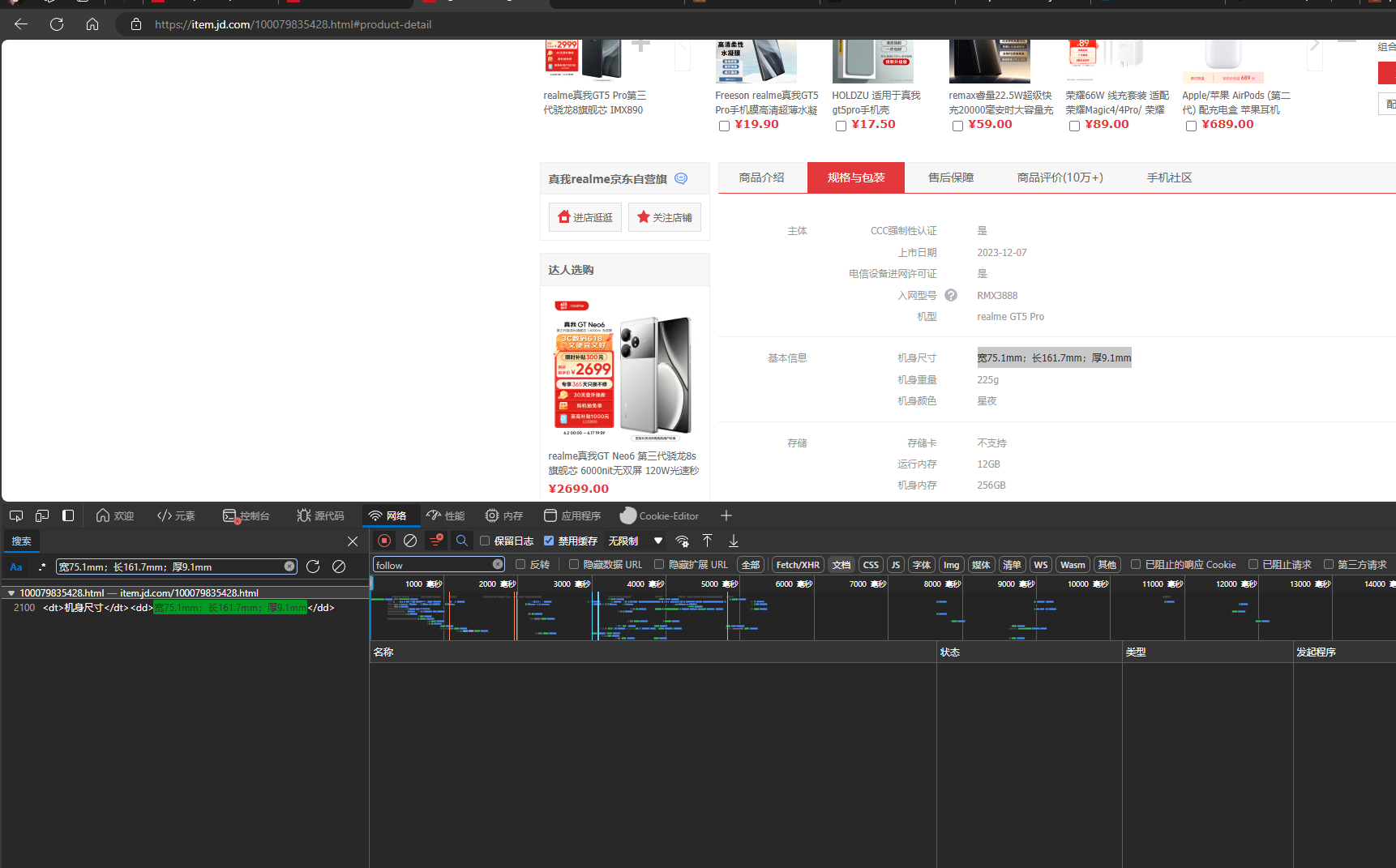
Task: Select the ¥19.90 Freeson film accessory checkbox
Action: pyautogui.click(x=724, y=126)
